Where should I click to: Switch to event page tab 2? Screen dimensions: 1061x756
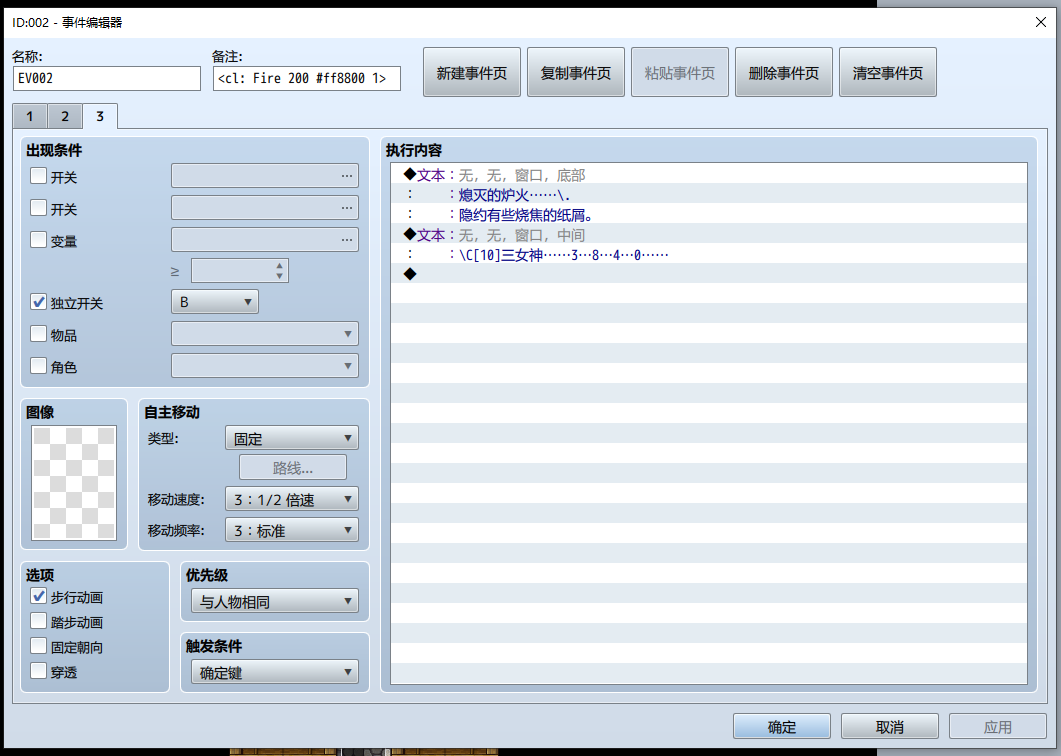pos(65,116)
